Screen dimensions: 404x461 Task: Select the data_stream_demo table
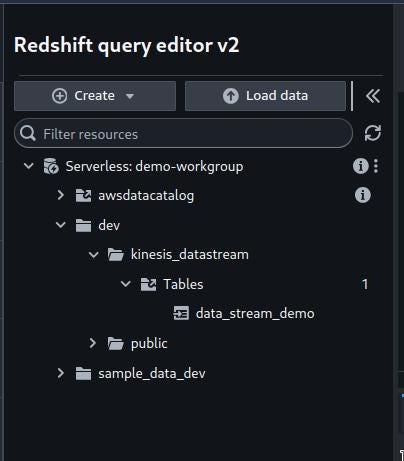pos(255,314)
